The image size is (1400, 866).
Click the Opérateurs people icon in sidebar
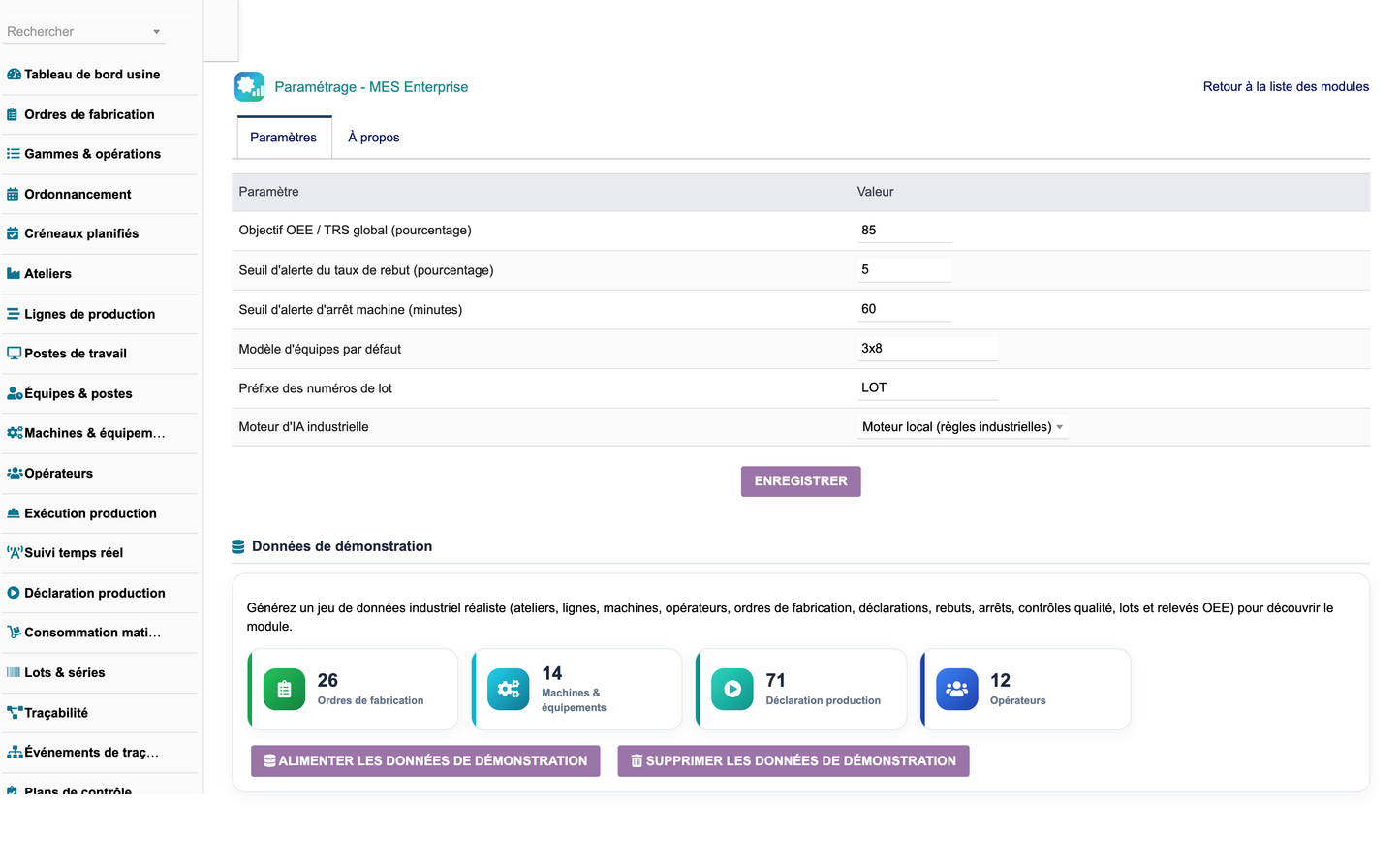tap(15, 473)
